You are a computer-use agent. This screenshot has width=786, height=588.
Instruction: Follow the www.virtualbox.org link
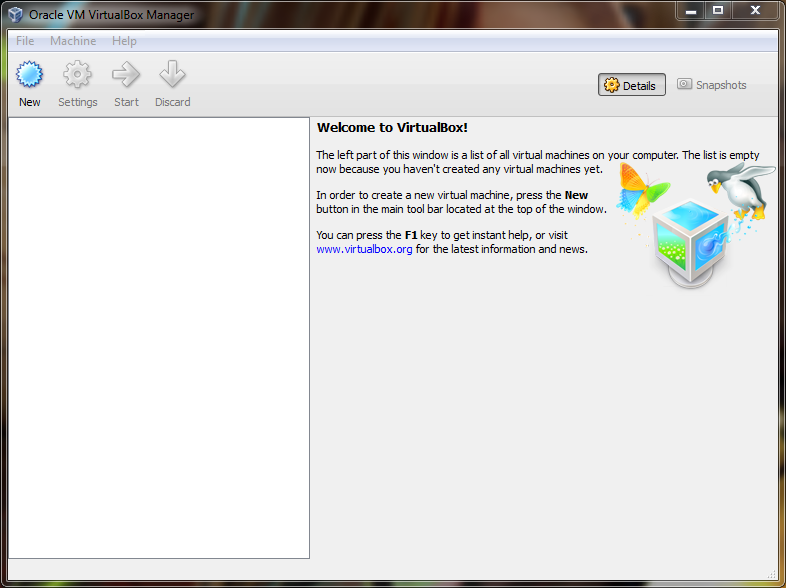click(x=364, y=249)
